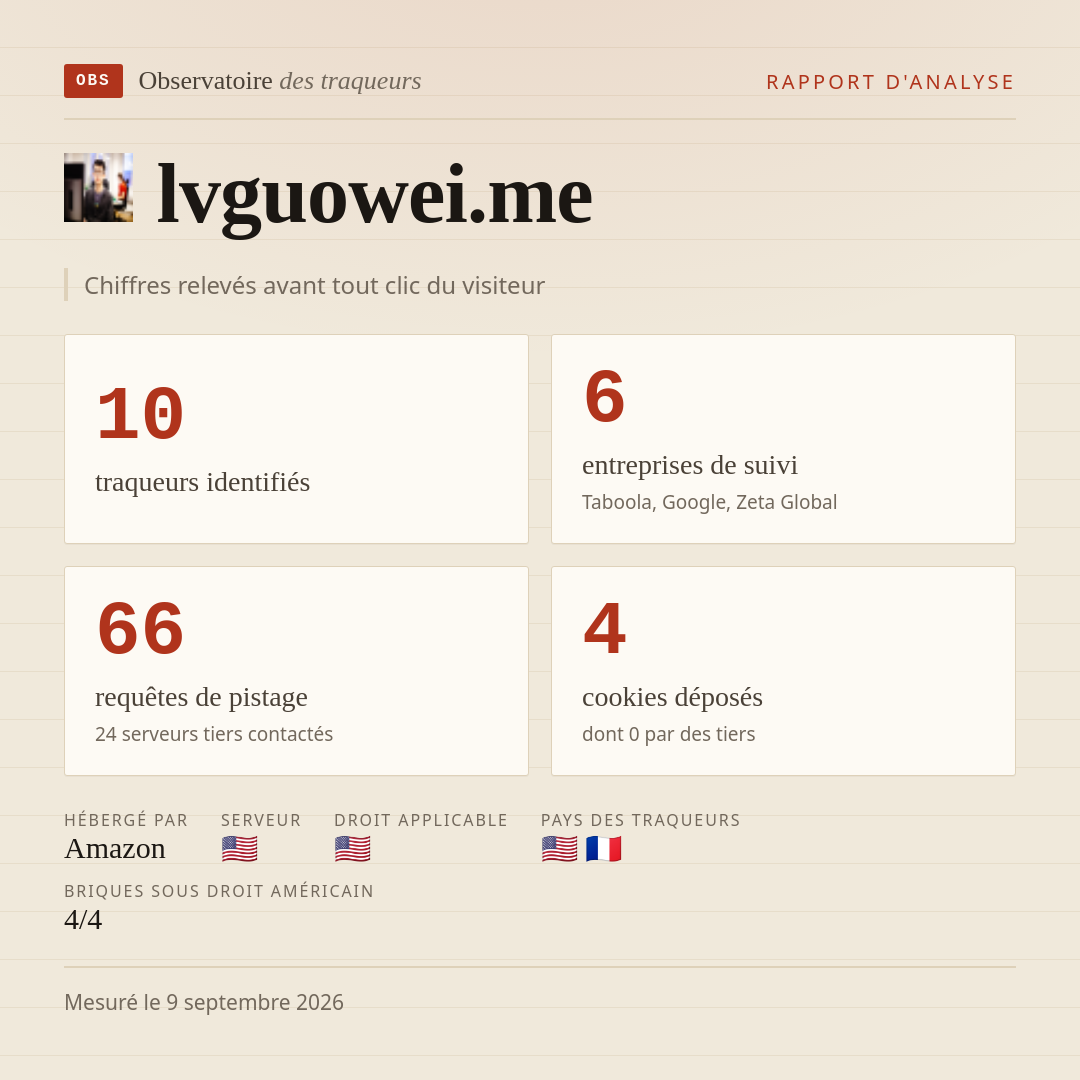The width and height of the screenshot is (1080, 1080).
Task: Click the number 6 of tracking companies
Action: pos(605,397)
